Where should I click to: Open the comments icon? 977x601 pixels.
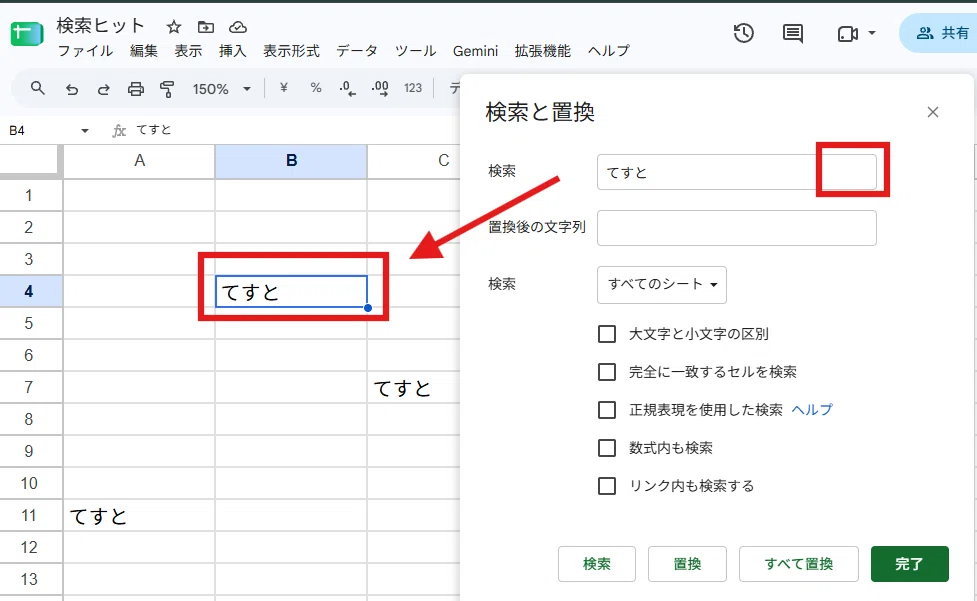tap(793, 34)
